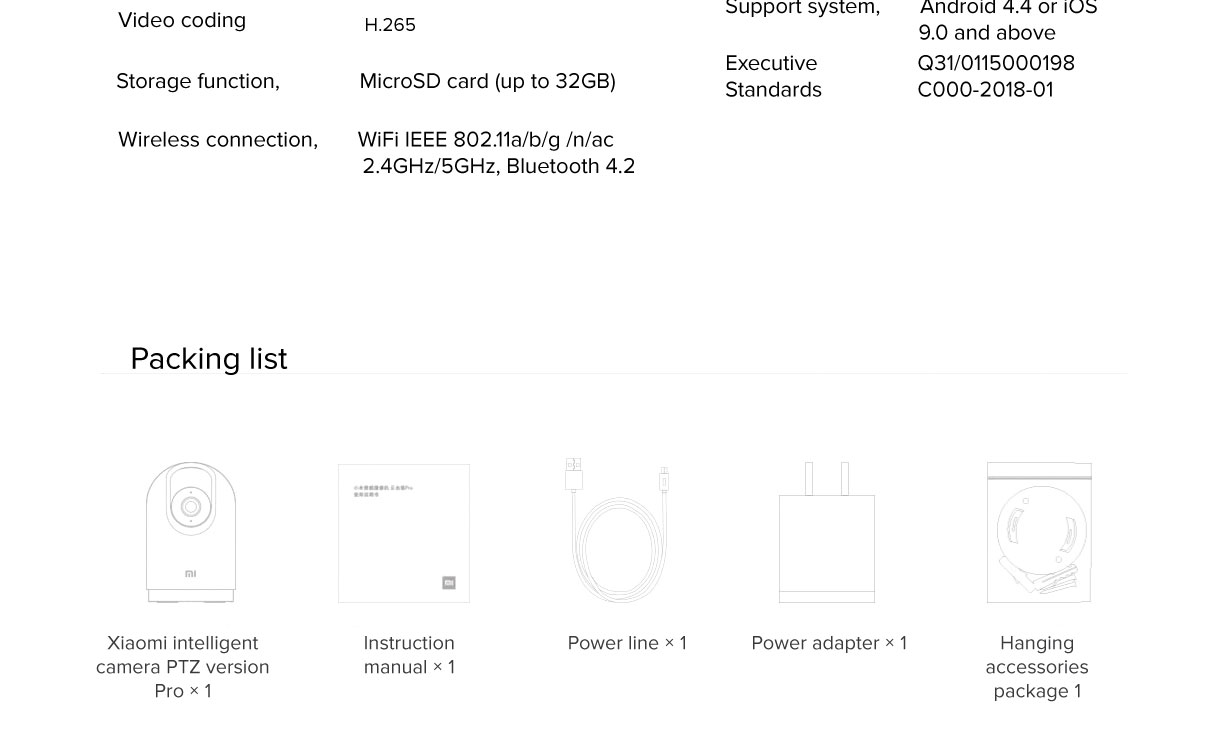The image size is (1226, 749).
Task: Click the "Executive Standards" label
Action: (773, 76)
